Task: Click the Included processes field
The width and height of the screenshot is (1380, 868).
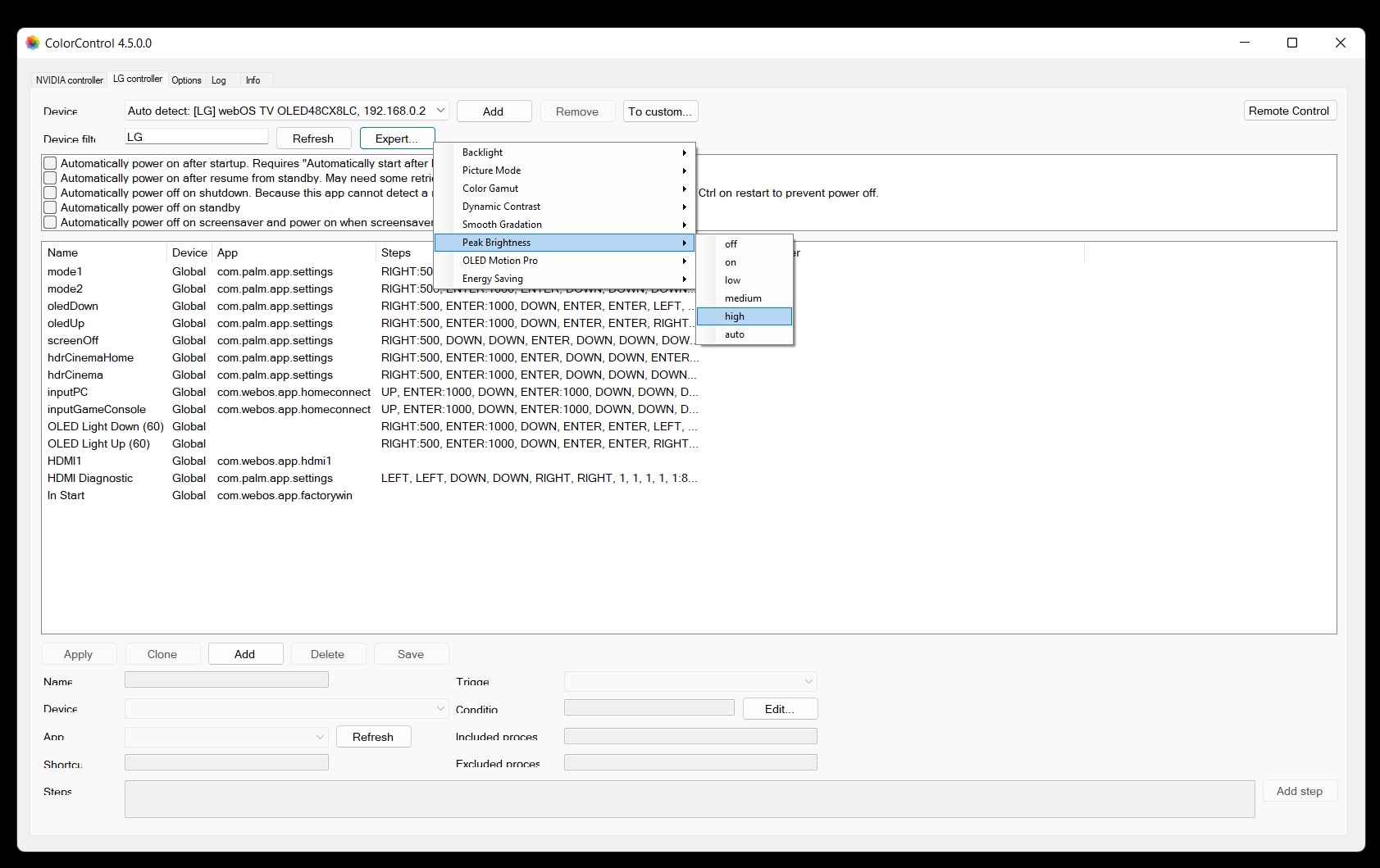Action: point(690,736)
